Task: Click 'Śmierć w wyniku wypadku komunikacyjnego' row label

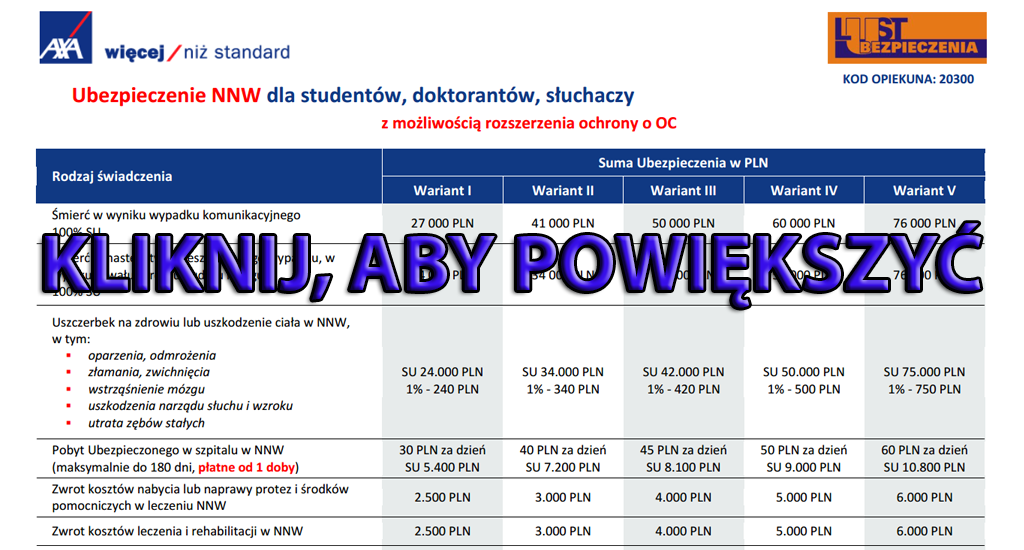Action: pyautogui.click(x=176, y=215)
